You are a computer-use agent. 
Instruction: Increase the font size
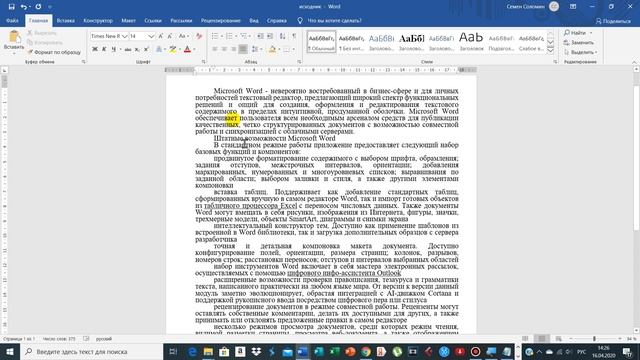pyautogui.click(x=161, y=36)
